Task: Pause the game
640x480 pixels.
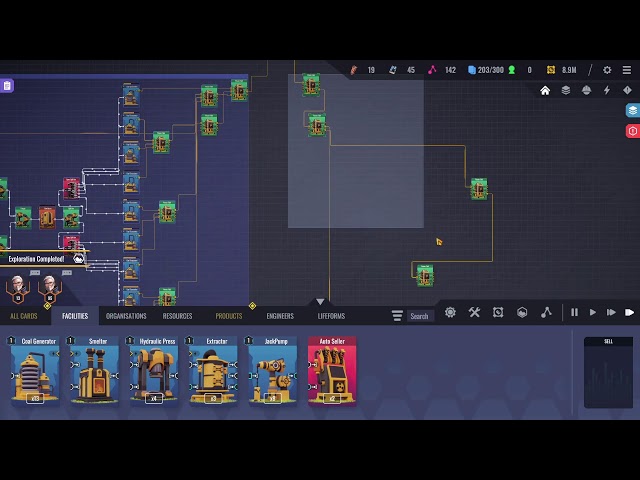Action: (574, 313)
